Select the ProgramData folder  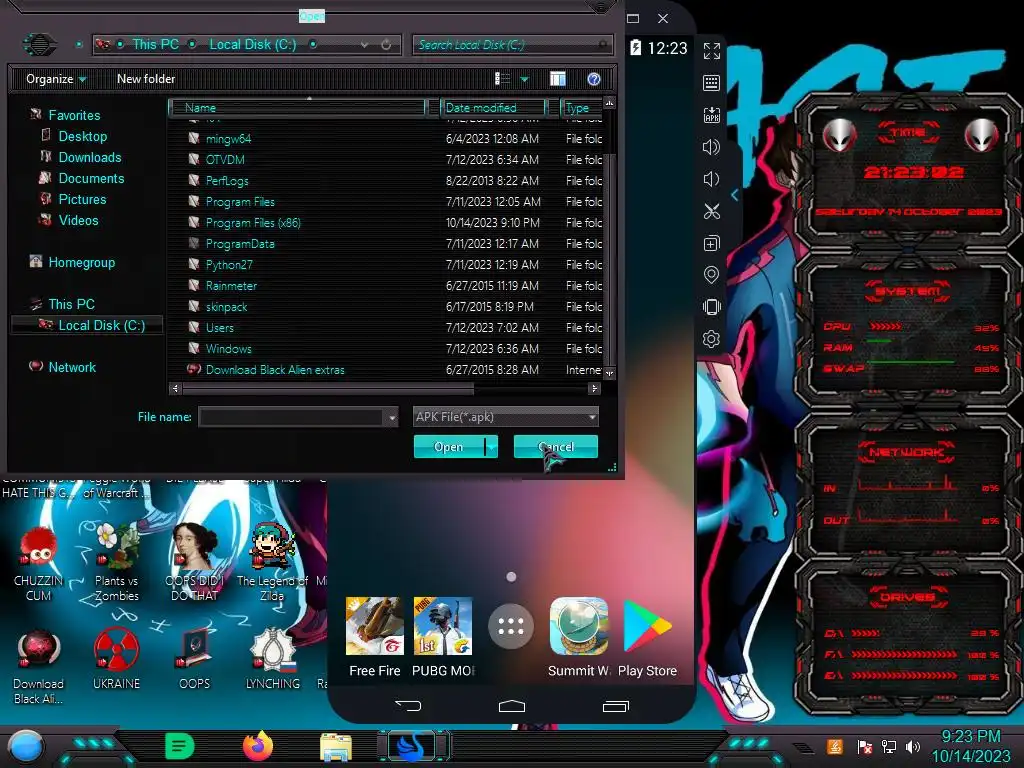click(240, 244)
